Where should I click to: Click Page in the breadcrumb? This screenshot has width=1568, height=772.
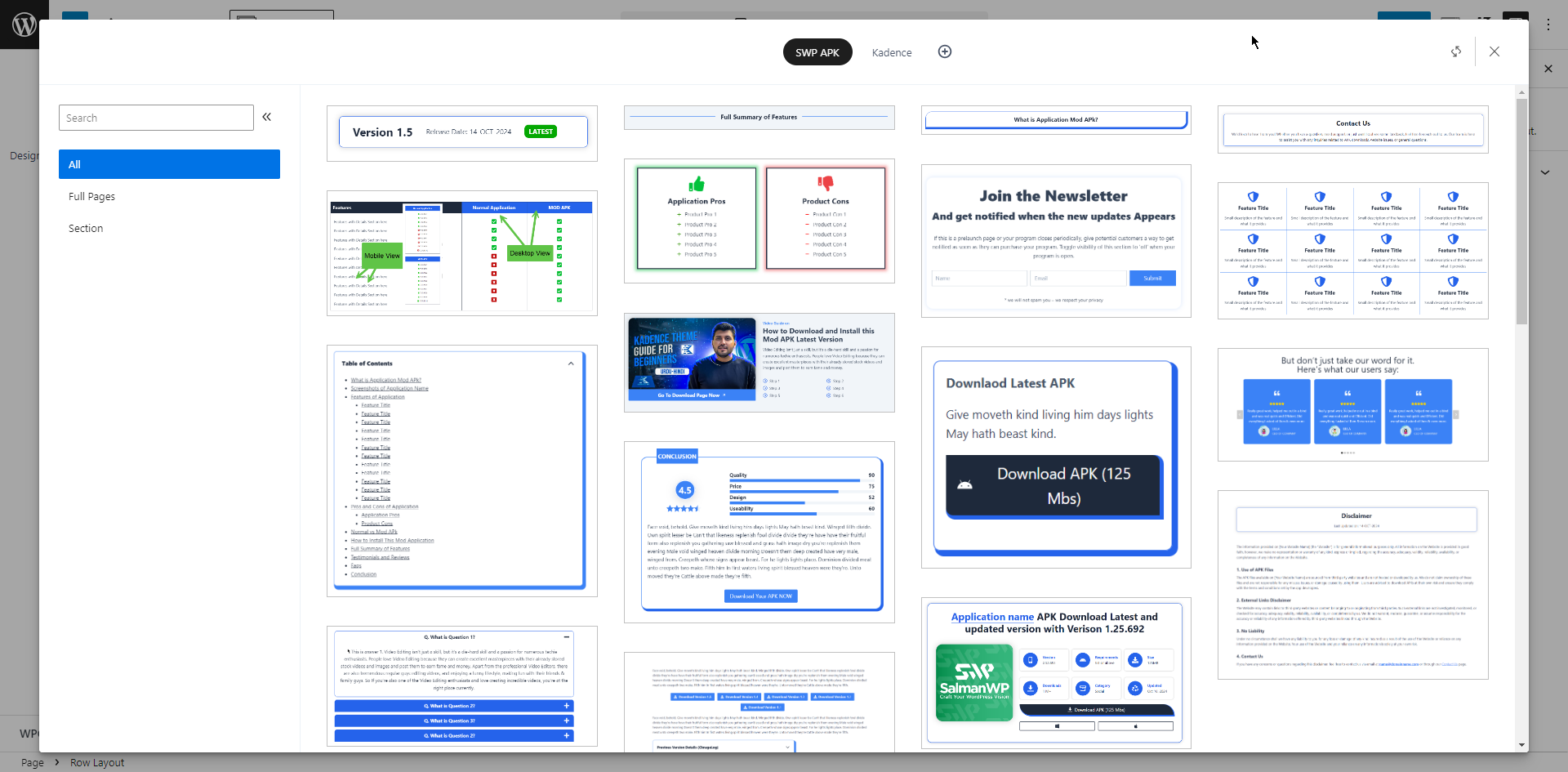pos(33,763)
